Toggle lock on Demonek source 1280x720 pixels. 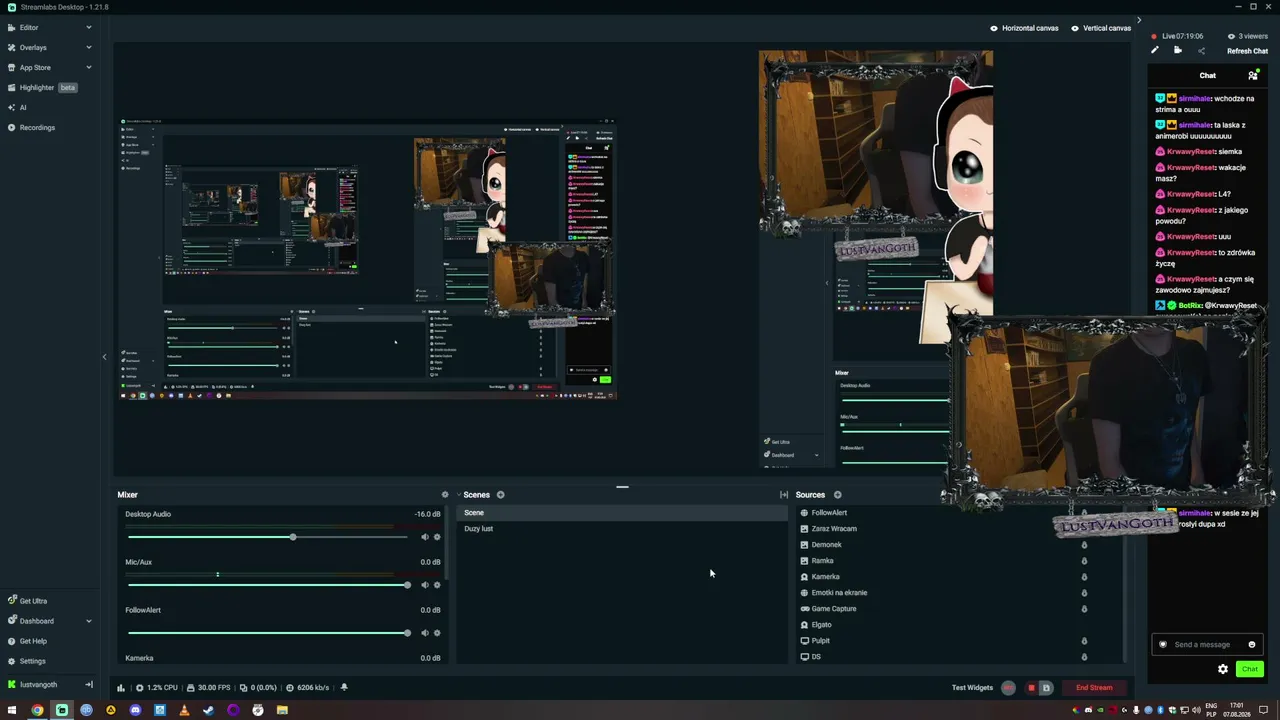1084,545
